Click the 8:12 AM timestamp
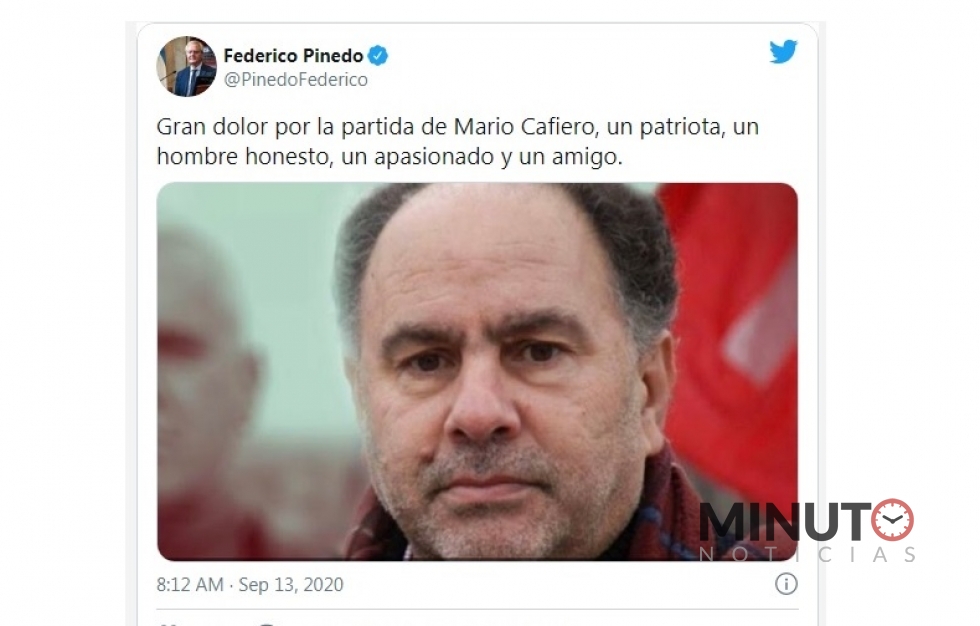The width and height of the screenshot is (980, 626). [189, 584]
